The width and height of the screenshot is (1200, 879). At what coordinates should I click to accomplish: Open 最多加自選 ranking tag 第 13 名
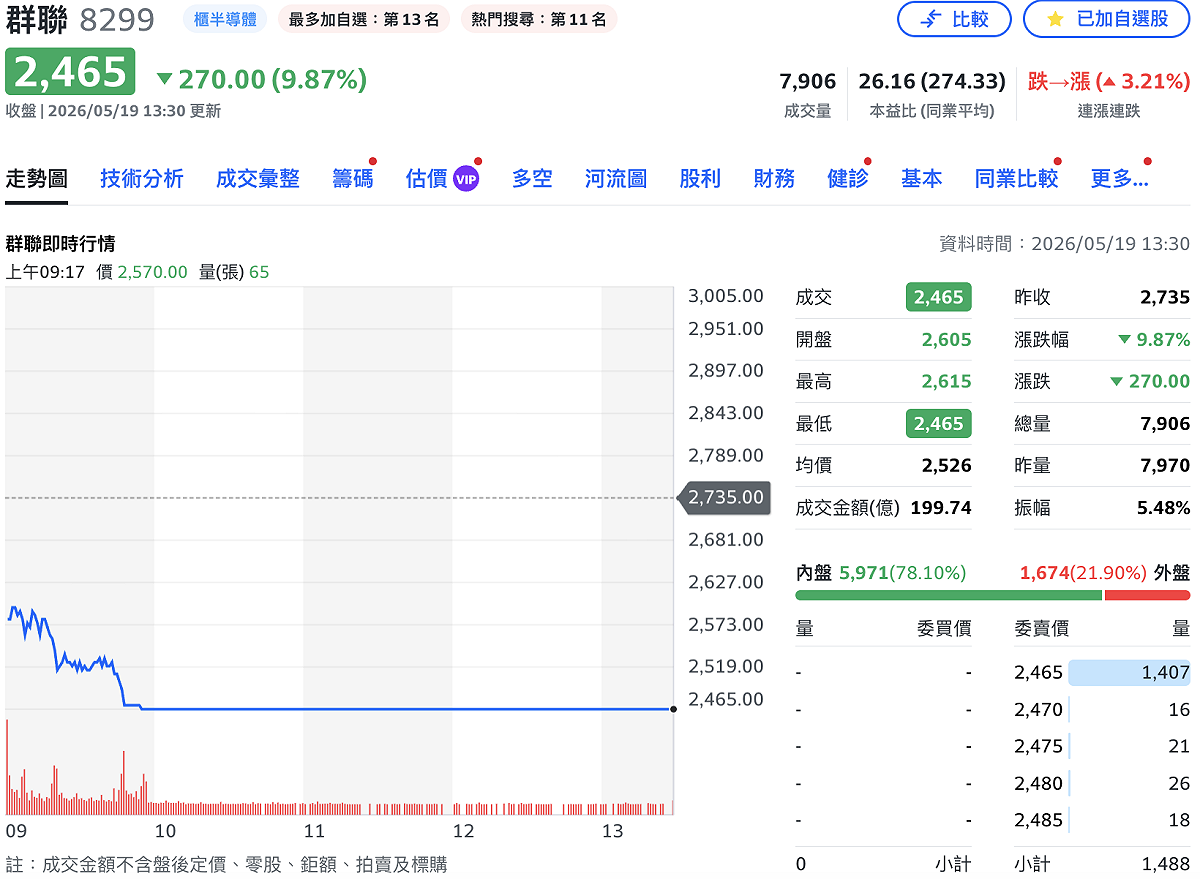click(x=364, y=19)
